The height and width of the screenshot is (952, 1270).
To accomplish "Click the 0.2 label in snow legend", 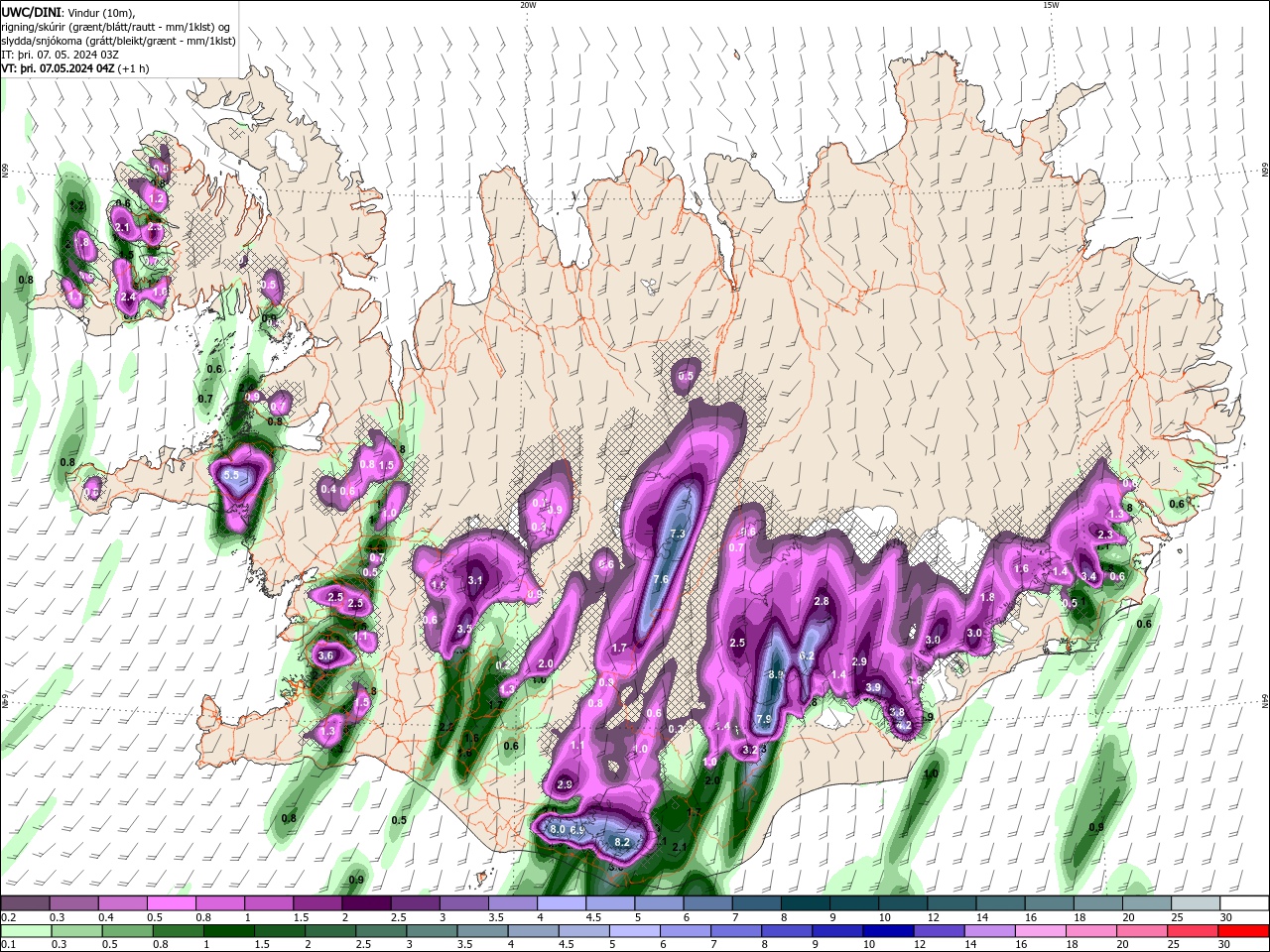I will (8, 917).
